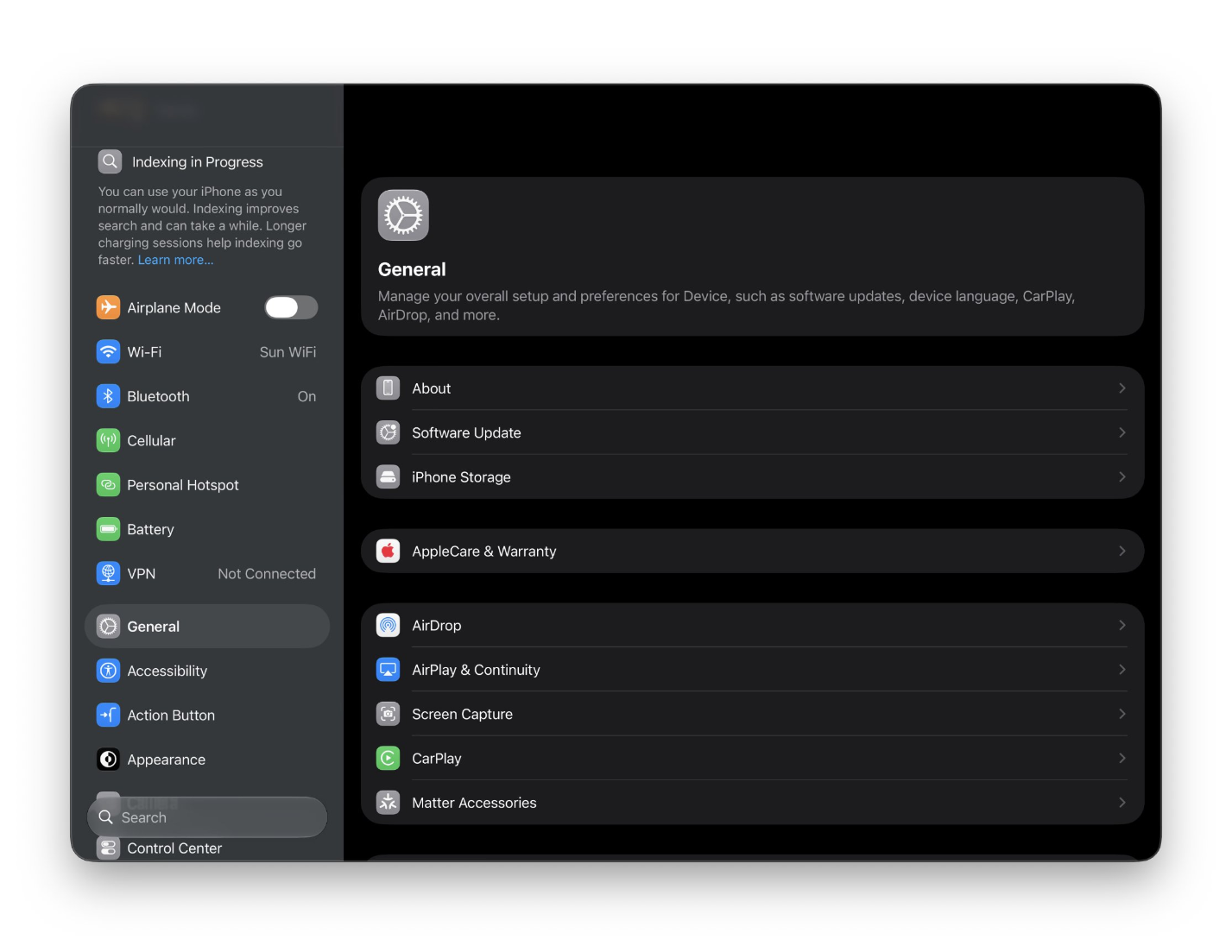Expand the iPhone Storage chevron
Screen dimensions: 1232x952
[1122, 476]
